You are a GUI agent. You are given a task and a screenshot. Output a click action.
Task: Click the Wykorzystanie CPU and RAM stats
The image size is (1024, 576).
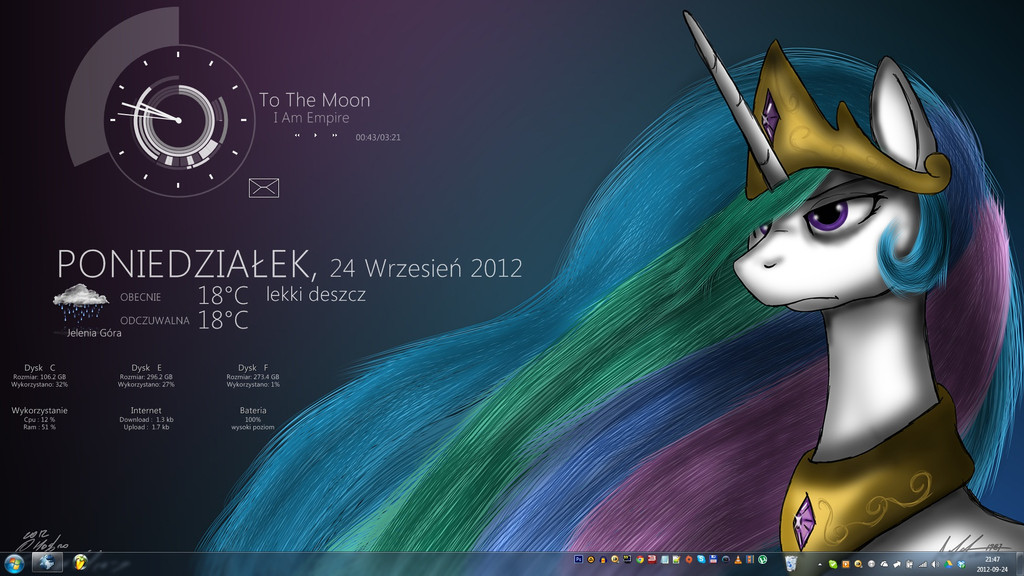tap(39, 418)
